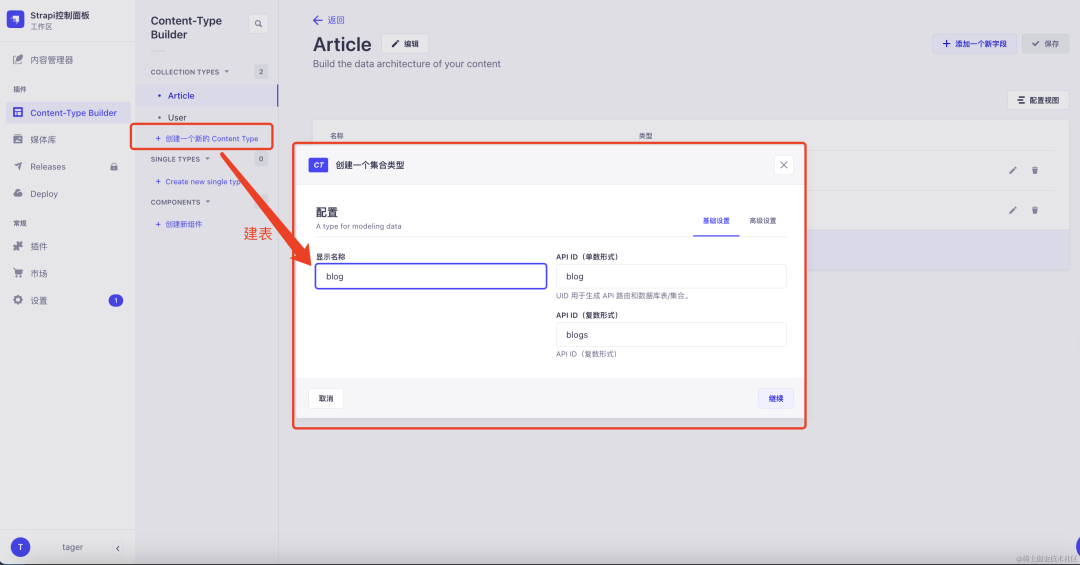Click the single types count badge 0
Image resolution: width=1080 pixels, height=565 pixels.
[260, 159]
